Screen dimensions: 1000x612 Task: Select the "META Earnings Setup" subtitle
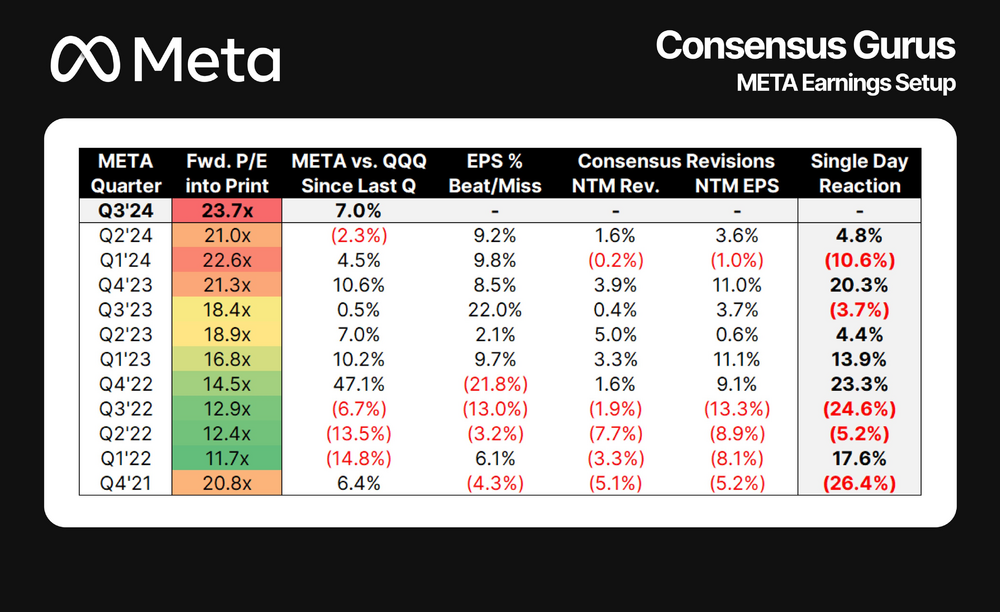(x=845, y=83)
